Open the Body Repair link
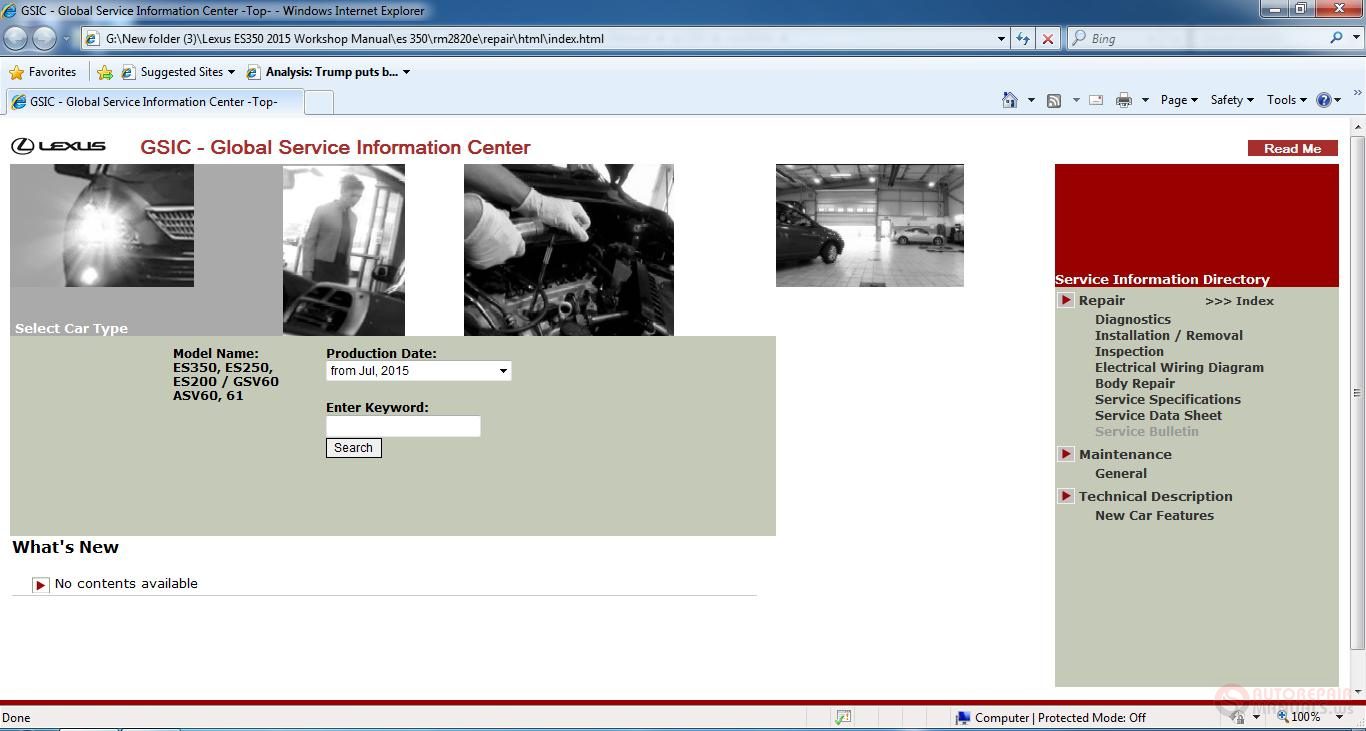Screen dimensions: 1366x731 [x=1134, y=384]
